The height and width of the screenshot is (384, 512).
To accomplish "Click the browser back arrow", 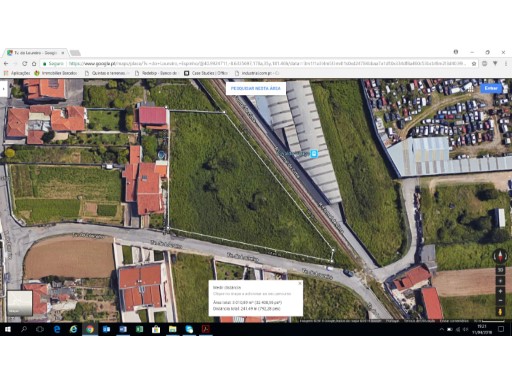I will tap(6, 63).
